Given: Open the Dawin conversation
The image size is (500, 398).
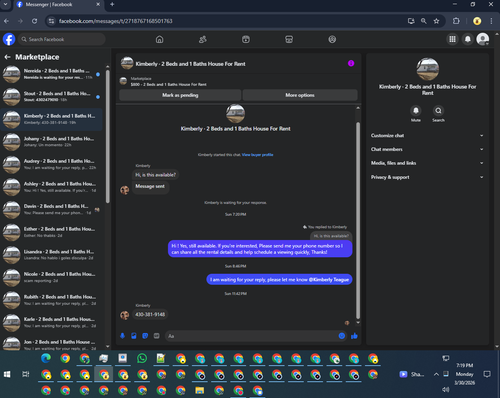Looking at the screenshot, I should pyautogui.click(x=52, y=209).
